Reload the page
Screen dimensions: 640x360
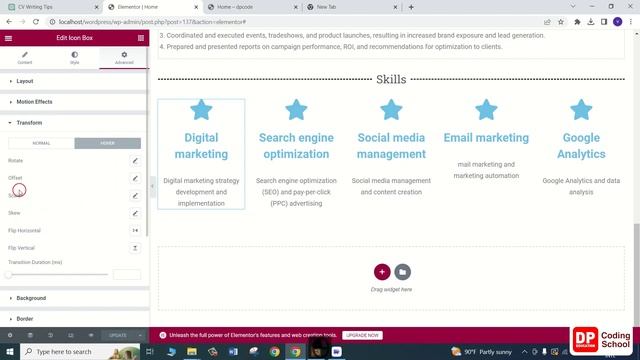click(36, 22)
